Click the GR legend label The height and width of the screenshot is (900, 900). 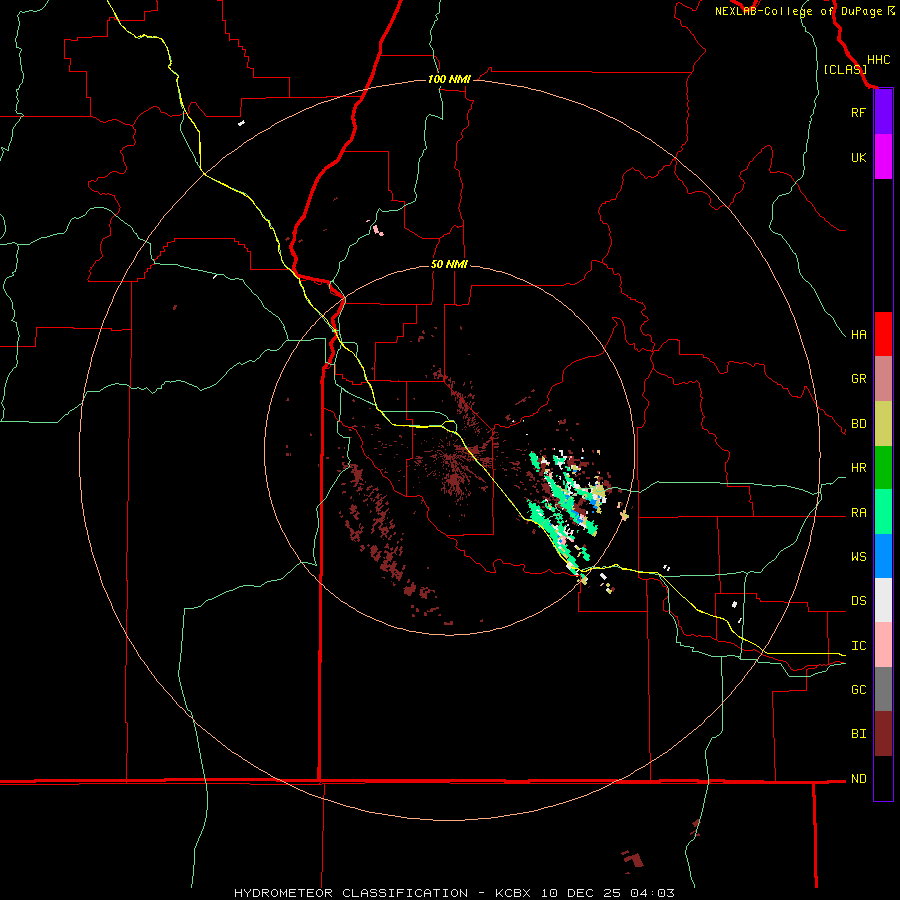point(858,379)
